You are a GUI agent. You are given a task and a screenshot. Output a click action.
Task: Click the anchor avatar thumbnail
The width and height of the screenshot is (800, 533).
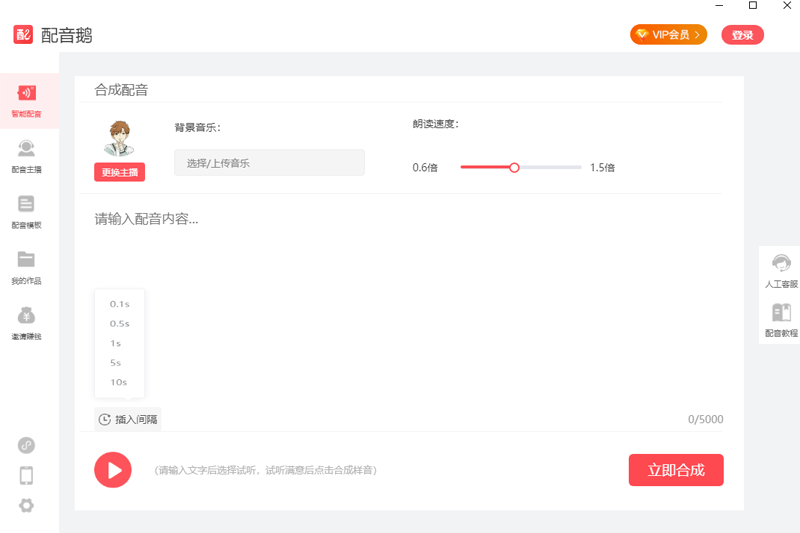coord(120,139)
